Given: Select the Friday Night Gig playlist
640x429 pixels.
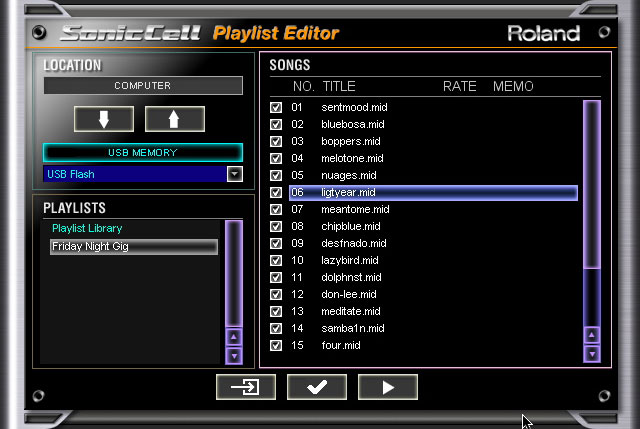Looking at the screenshot, I should [134, 247].
